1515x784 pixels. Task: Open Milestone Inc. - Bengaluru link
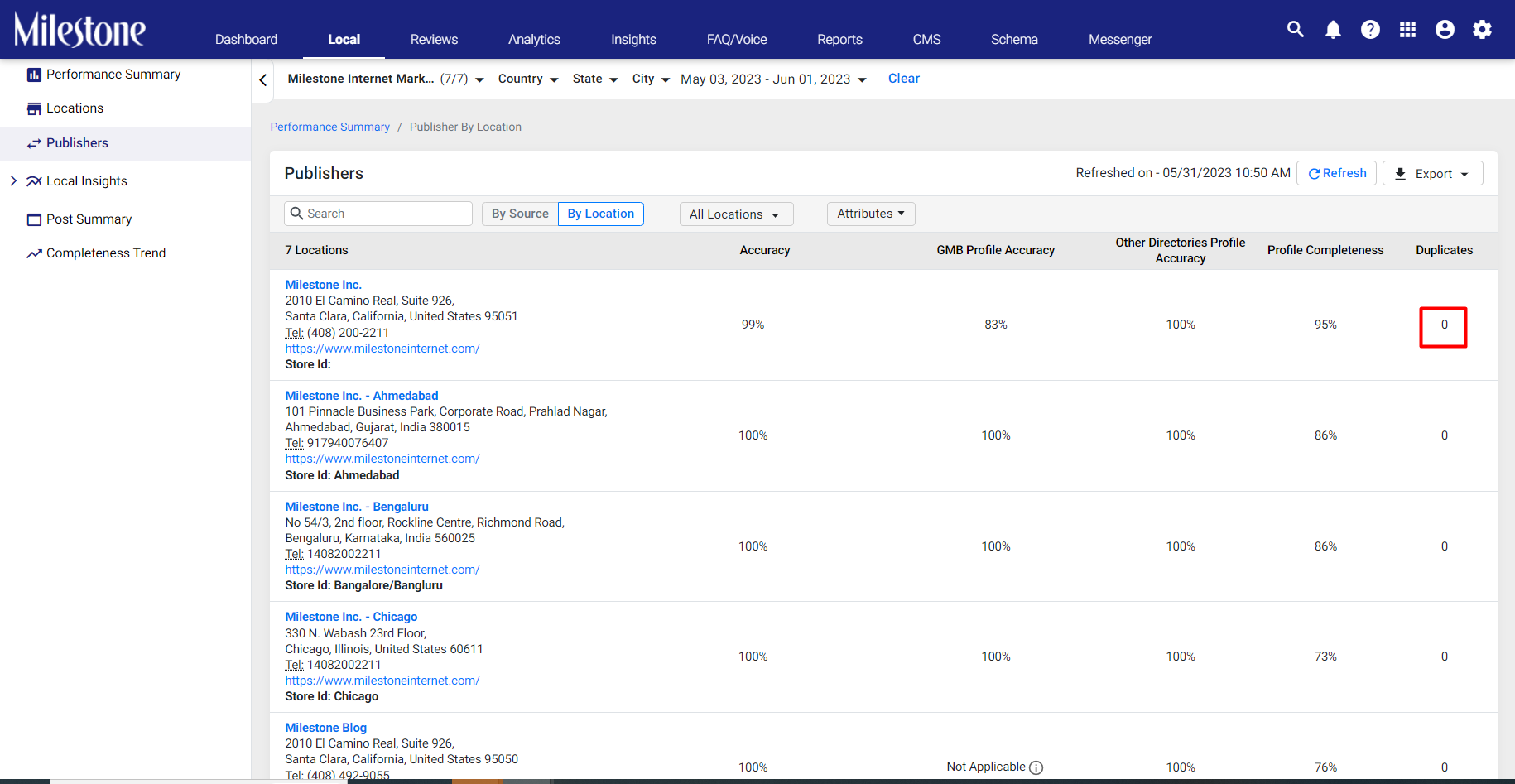(357, 507)
